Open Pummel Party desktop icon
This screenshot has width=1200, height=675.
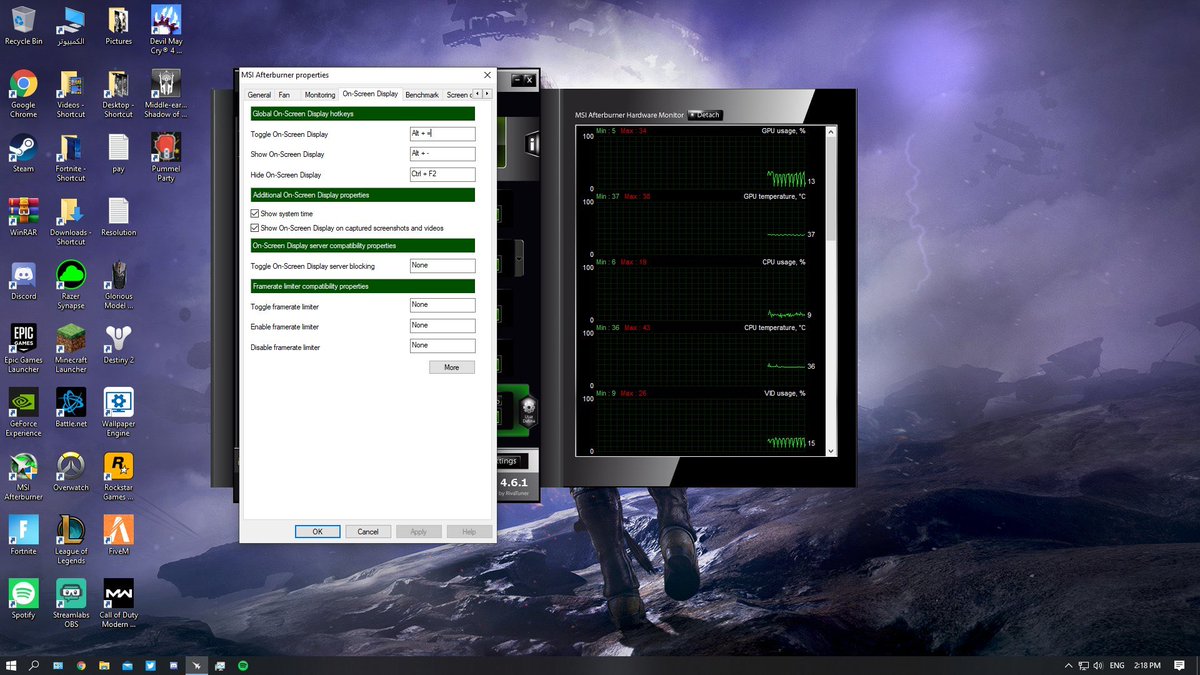[x=166, y=158]
